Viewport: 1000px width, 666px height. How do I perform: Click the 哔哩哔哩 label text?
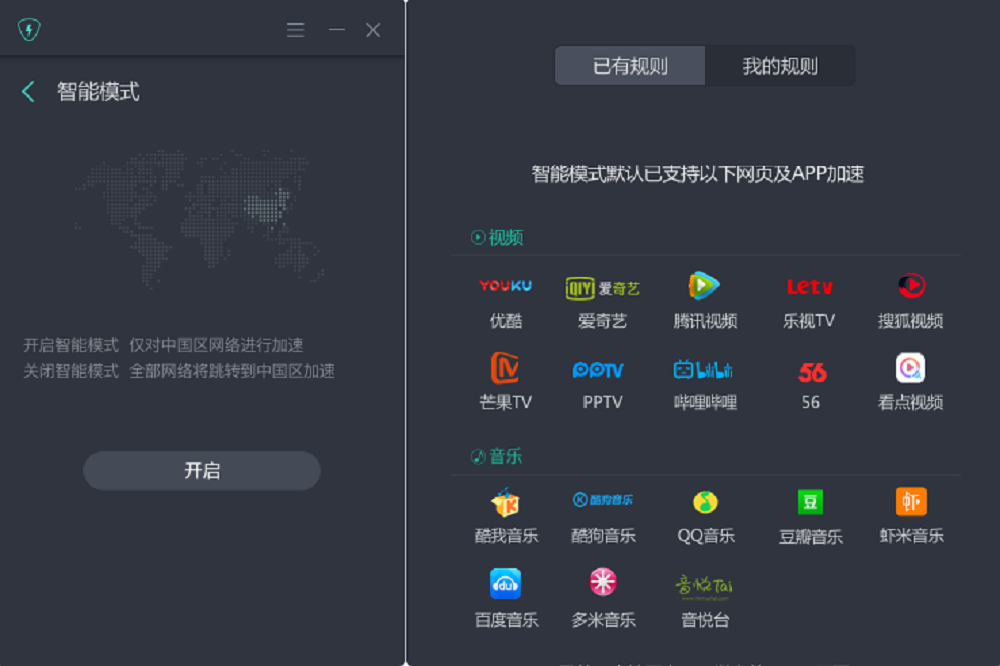click(705, 402)
